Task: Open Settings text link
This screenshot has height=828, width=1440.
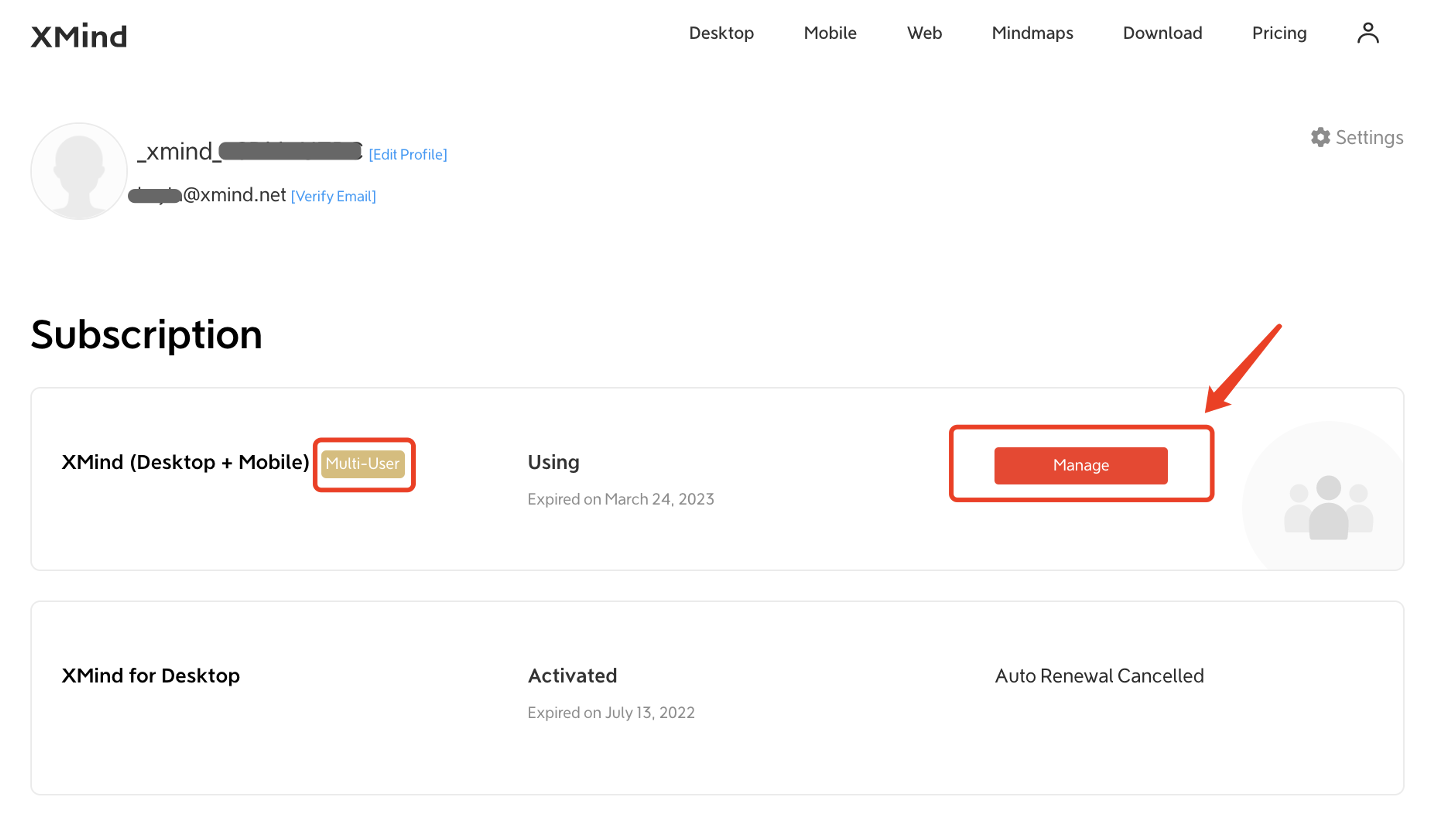Action: click(1369, 137)
